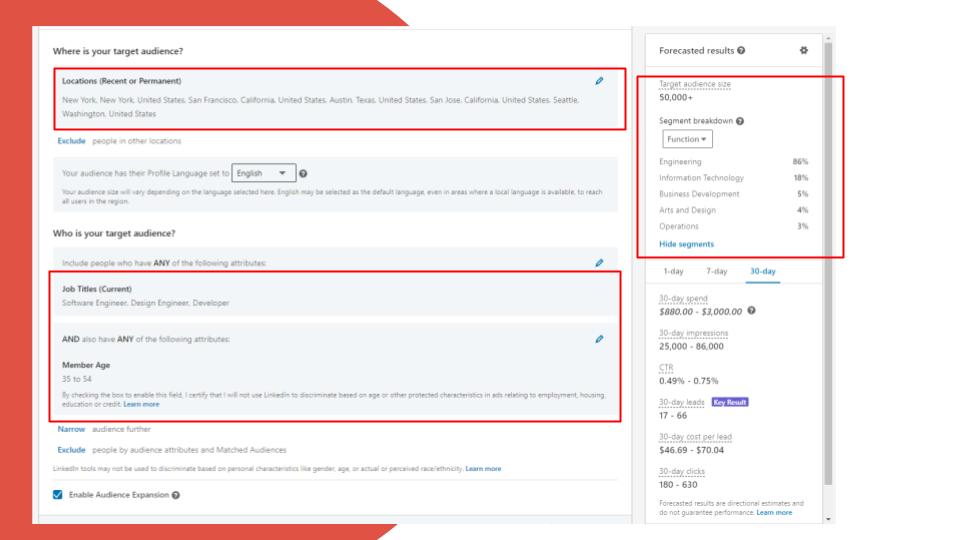
Task: Select the 30-day forecast tab
Action: coord(762,271)
